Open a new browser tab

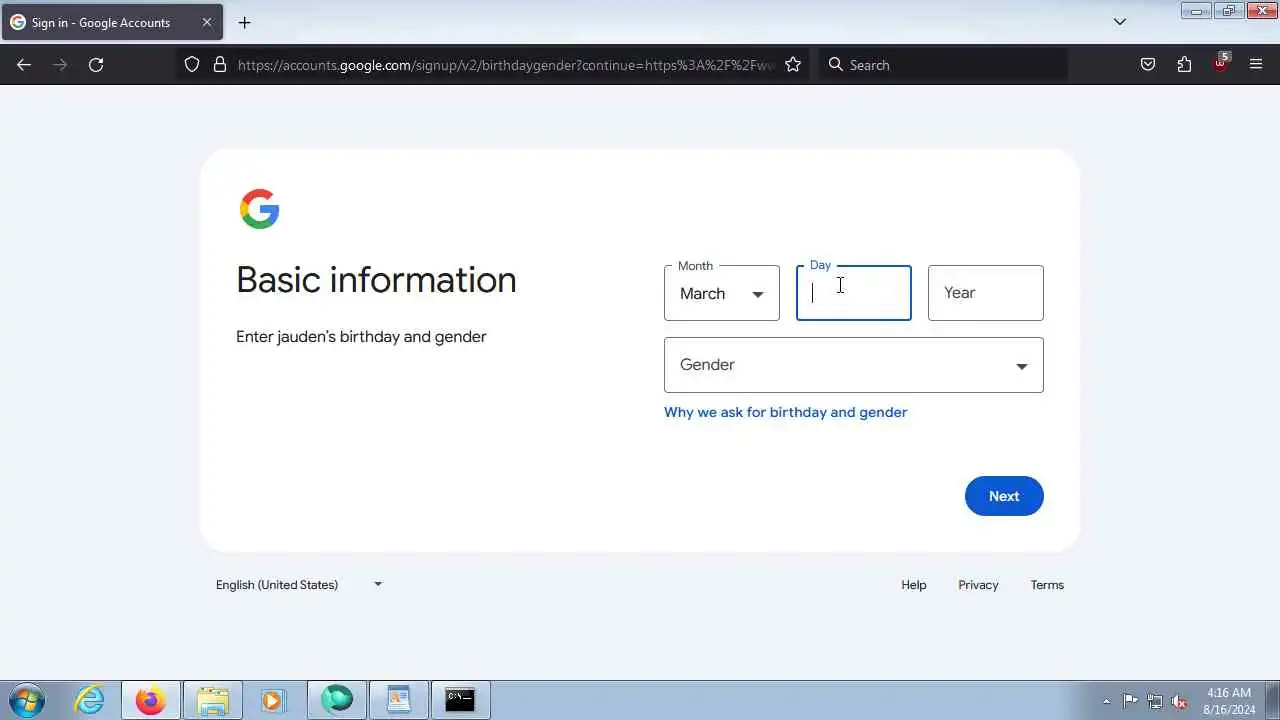[244, 22]
